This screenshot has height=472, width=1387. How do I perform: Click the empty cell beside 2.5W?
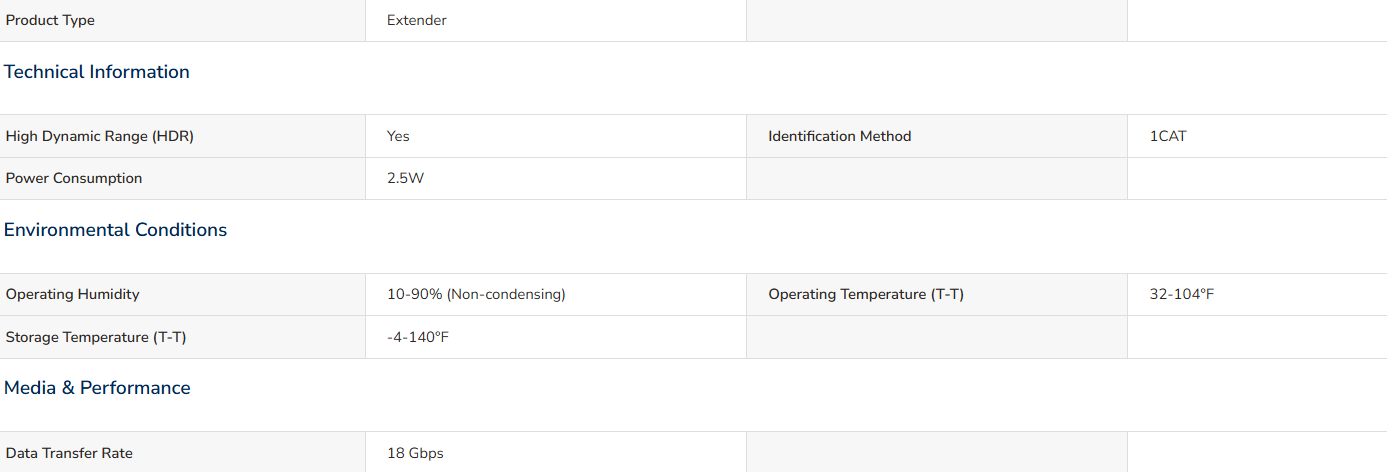point(937,178)
